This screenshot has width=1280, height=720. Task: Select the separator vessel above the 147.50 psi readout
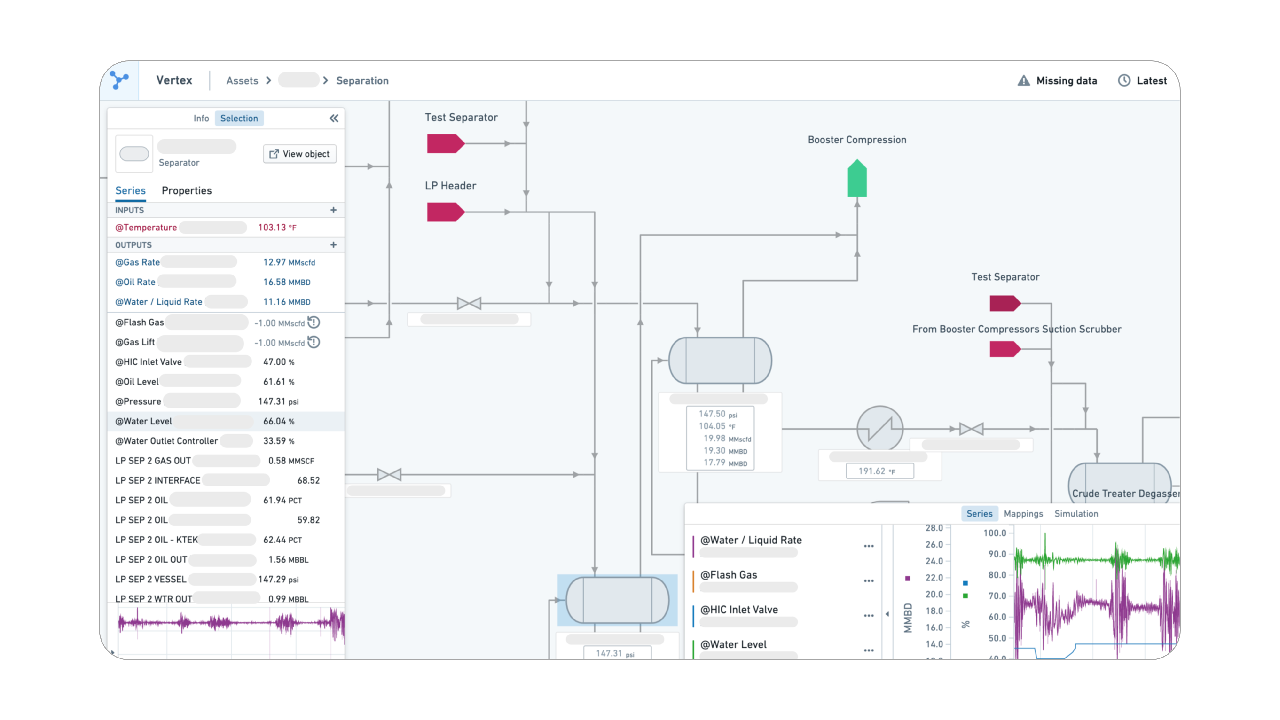click(x=720, y=360)
